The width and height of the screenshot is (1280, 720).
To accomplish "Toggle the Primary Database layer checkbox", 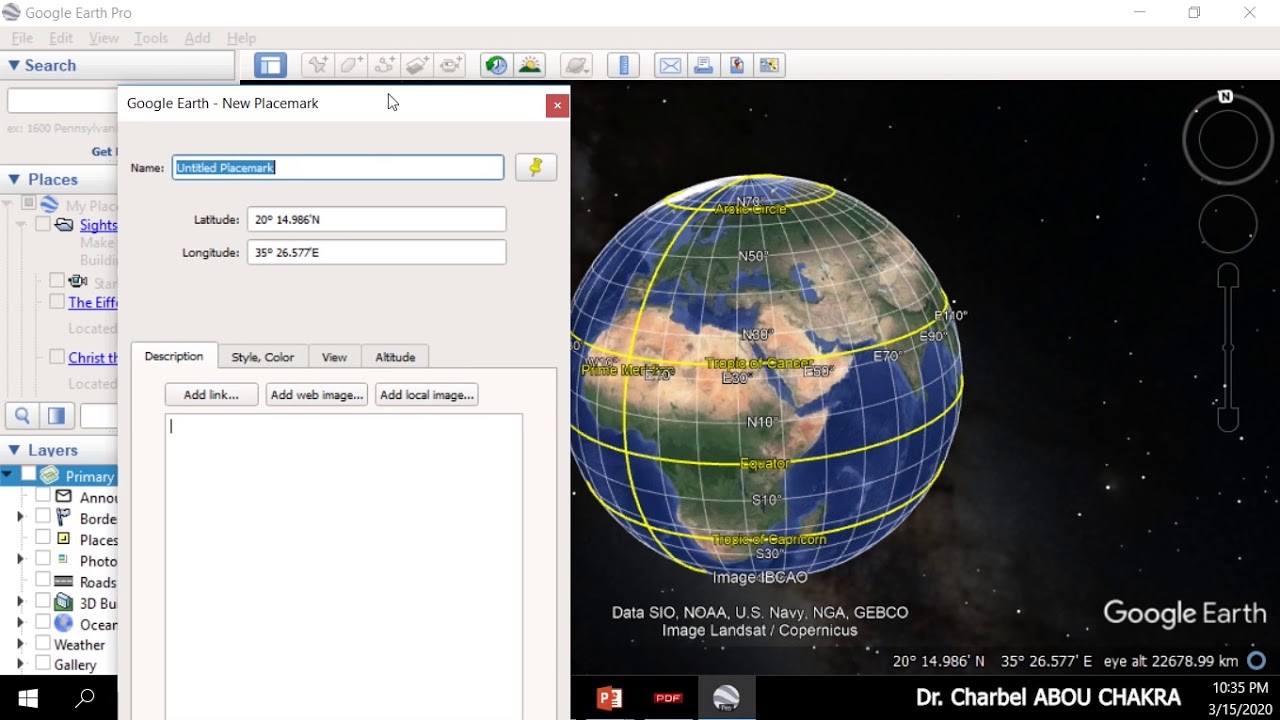I will [x=29, y=475].
